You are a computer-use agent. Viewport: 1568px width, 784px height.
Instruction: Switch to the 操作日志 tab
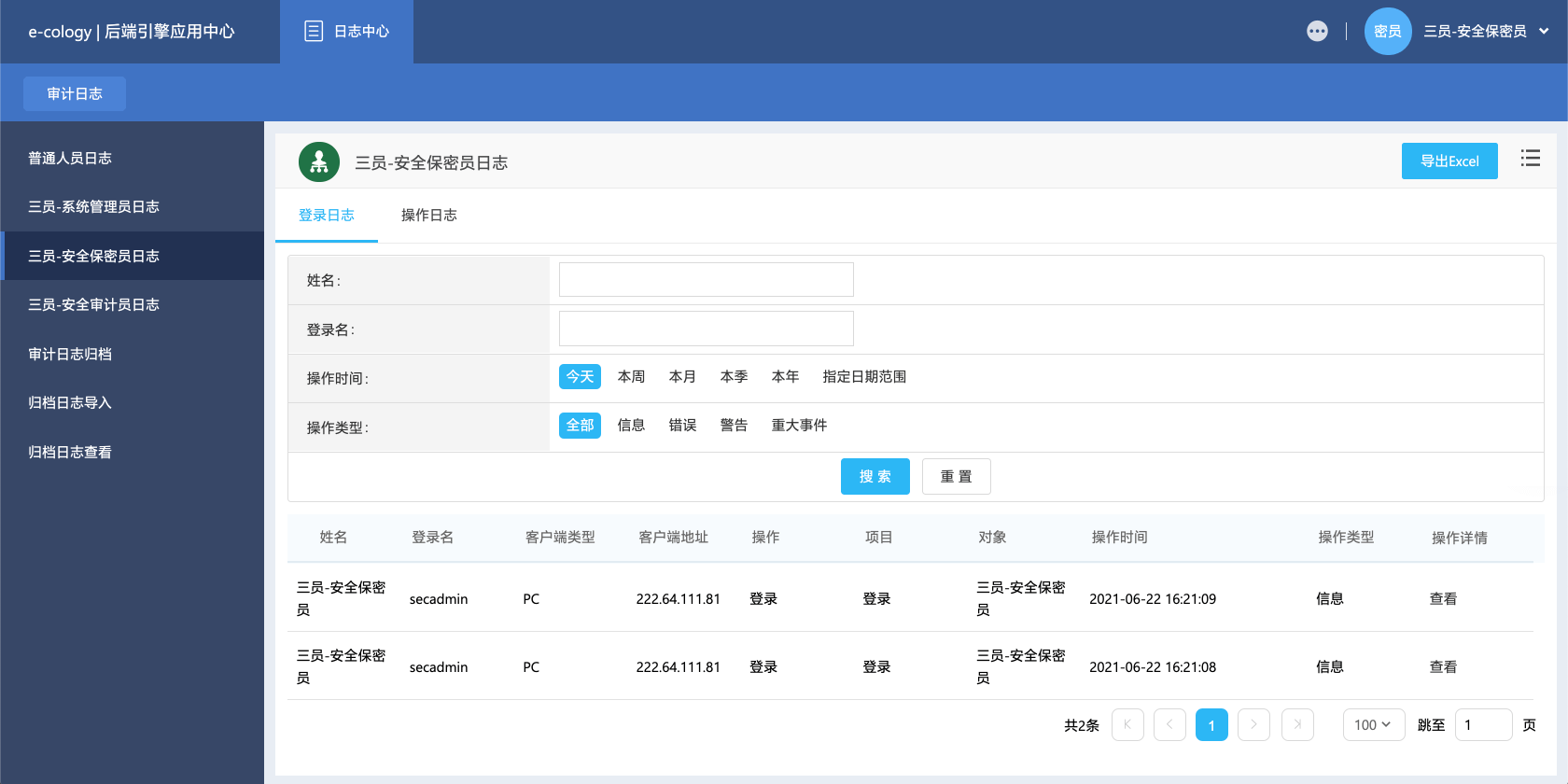coord(429,215)
